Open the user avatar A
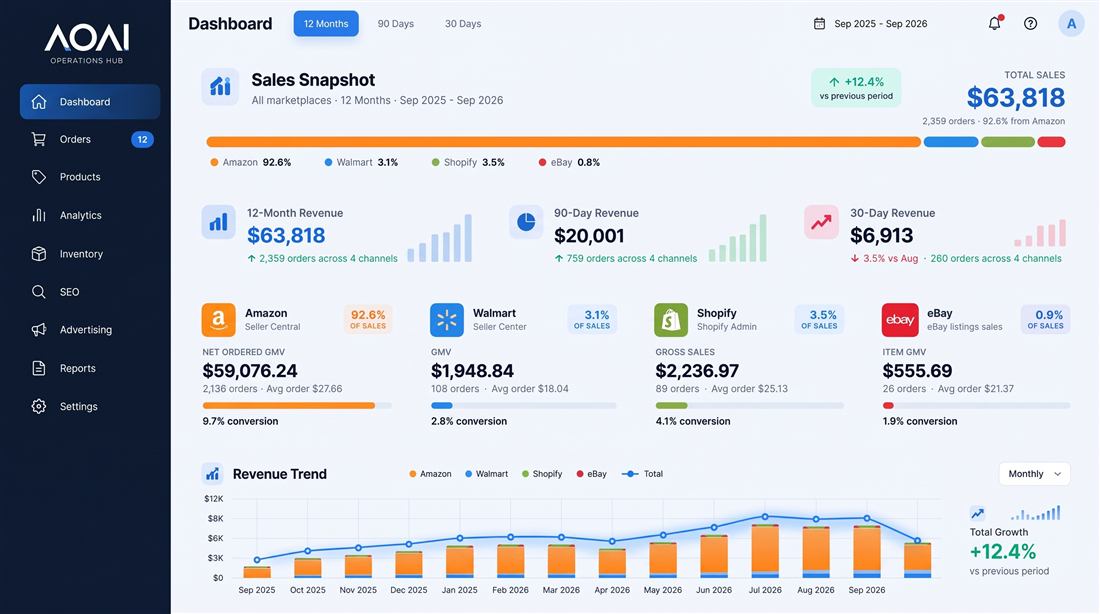This screenshot has width=1100, height=614. tap(1071, 23)
